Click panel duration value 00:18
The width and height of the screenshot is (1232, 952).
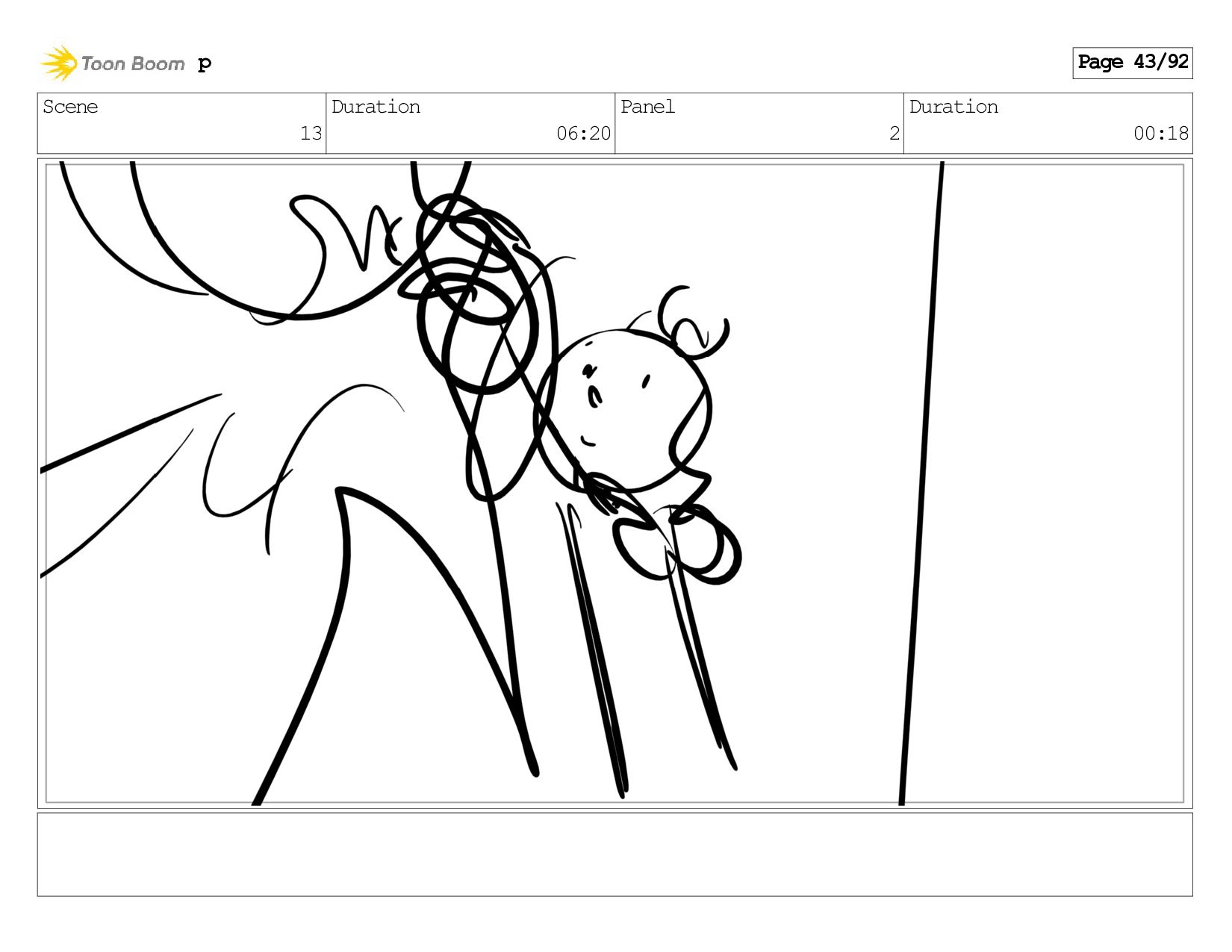[1160, 134]
